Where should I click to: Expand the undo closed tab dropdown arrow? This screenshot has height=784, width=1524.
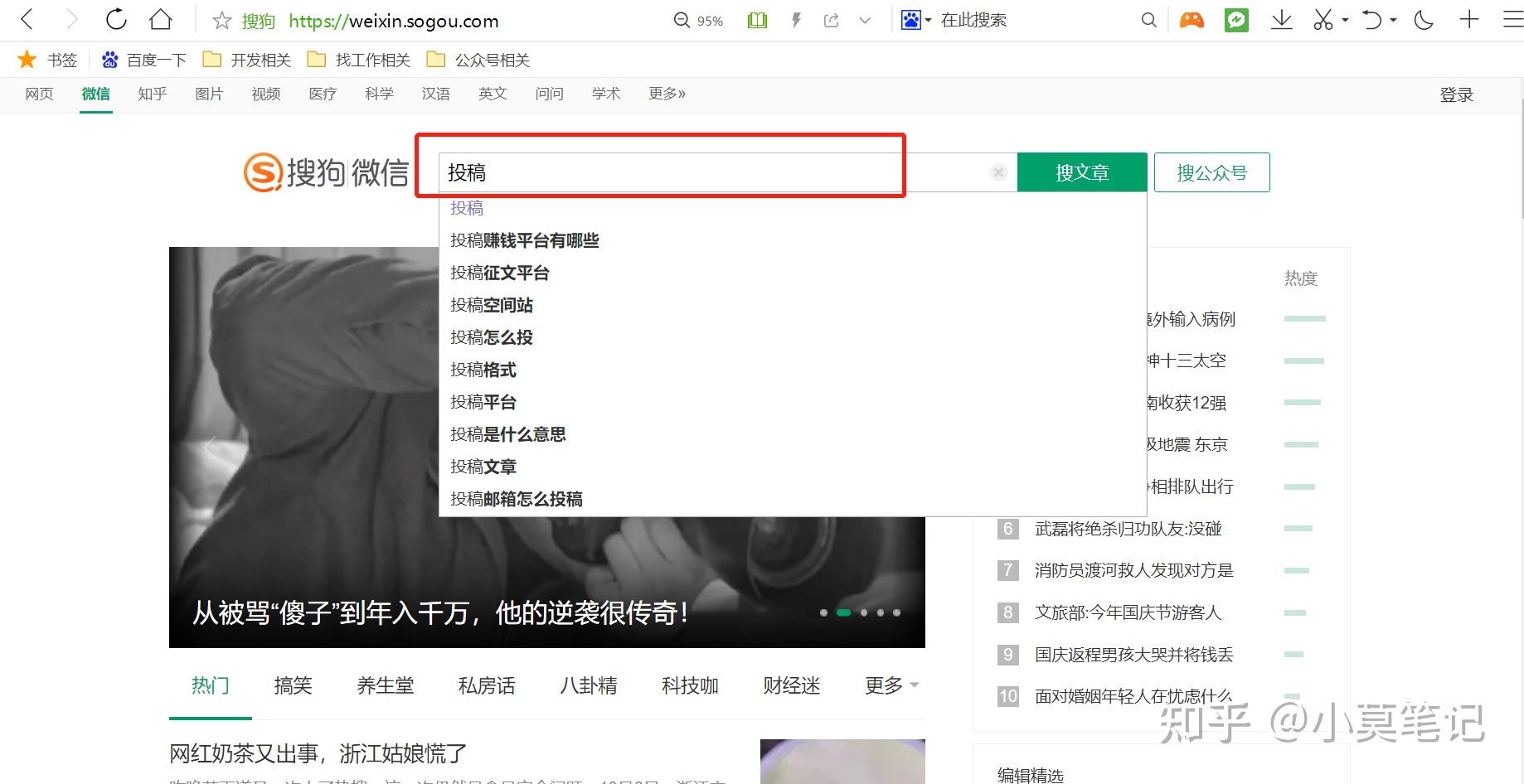[x=1393, y=20]
